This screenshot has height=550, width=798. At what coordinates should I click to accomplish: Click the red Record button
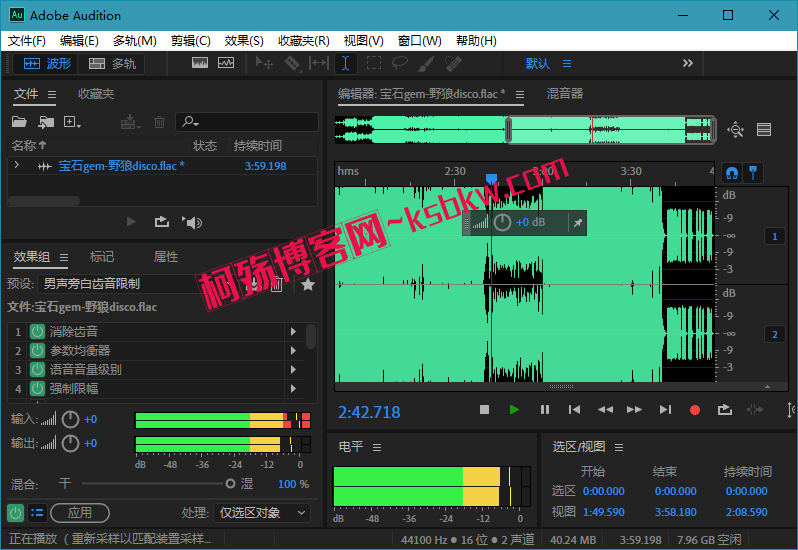coord(695,410)
